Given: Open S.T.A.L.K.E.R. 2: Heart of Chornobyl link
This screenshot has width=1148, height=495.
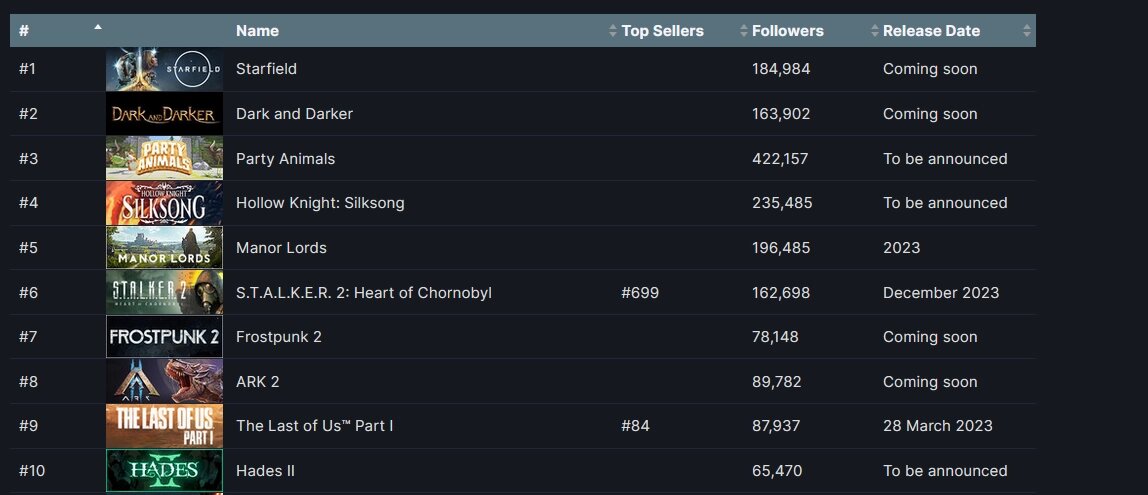Looking at the screenshot, I should (364, 293).
